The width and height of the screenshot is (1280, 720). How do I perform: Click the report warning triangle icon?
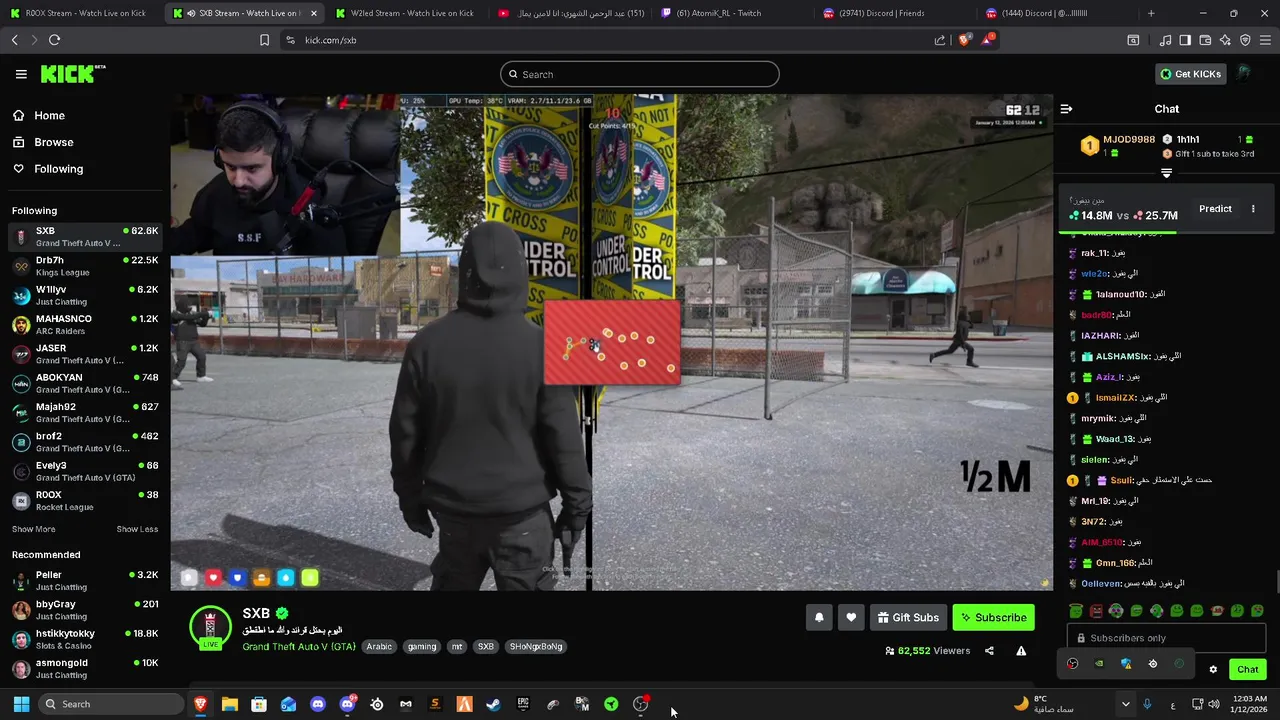[1021, 651]
